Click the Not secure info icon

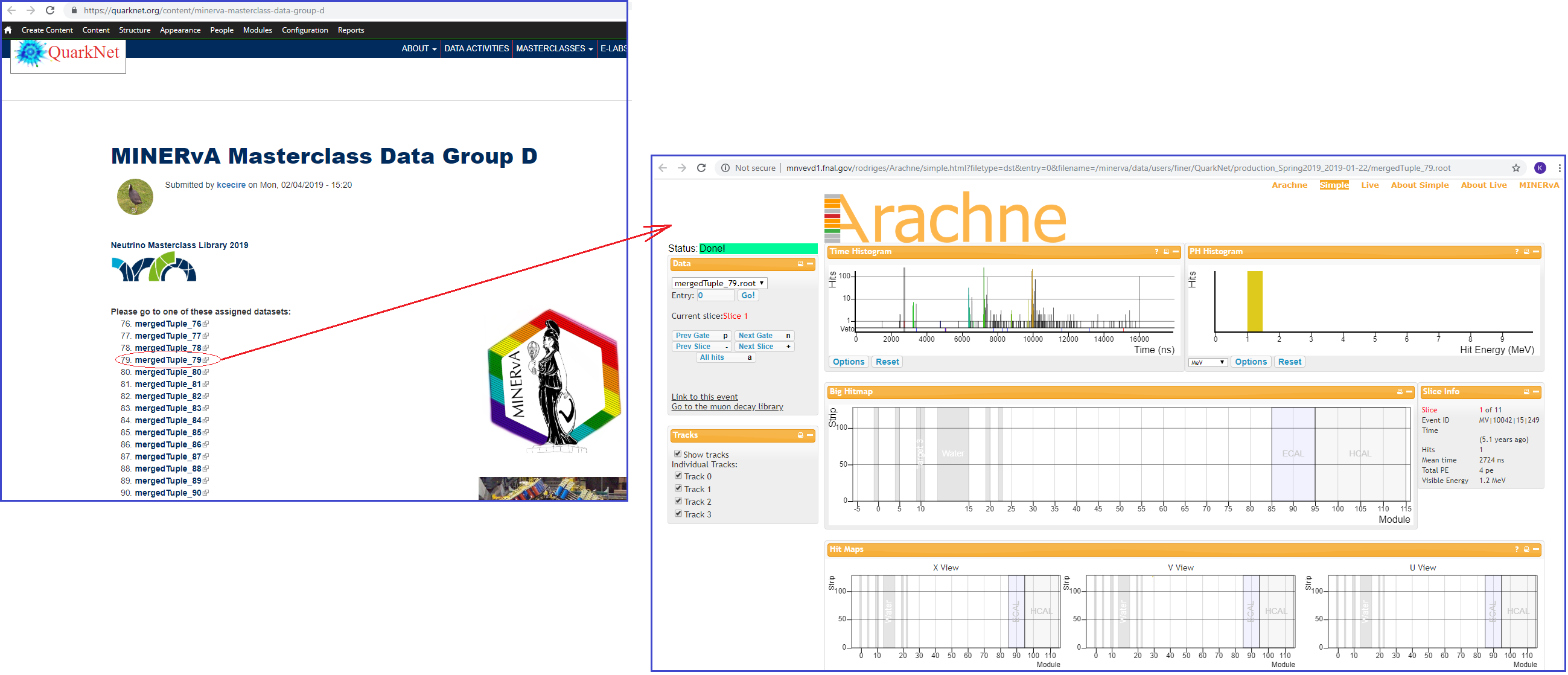[725, 168]
